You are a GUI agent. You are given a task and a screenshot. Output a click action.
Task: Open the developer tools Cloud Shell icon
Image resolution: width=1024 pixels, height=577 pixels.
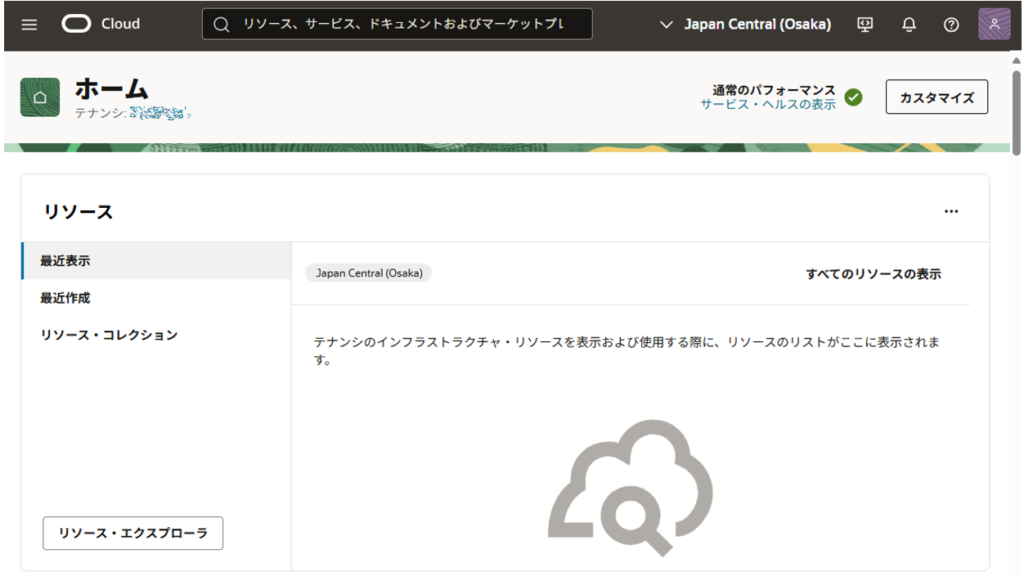(x=866, y=24)
